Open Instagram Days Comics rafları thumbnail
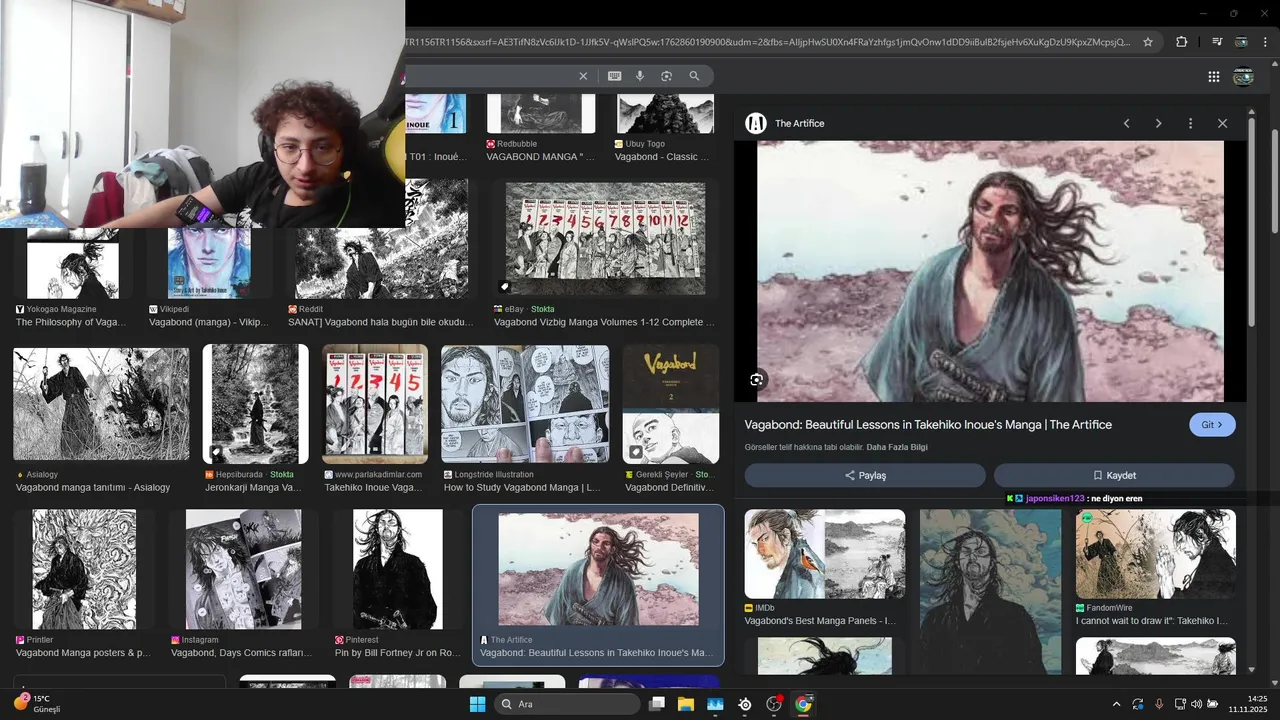 (243, 569)
